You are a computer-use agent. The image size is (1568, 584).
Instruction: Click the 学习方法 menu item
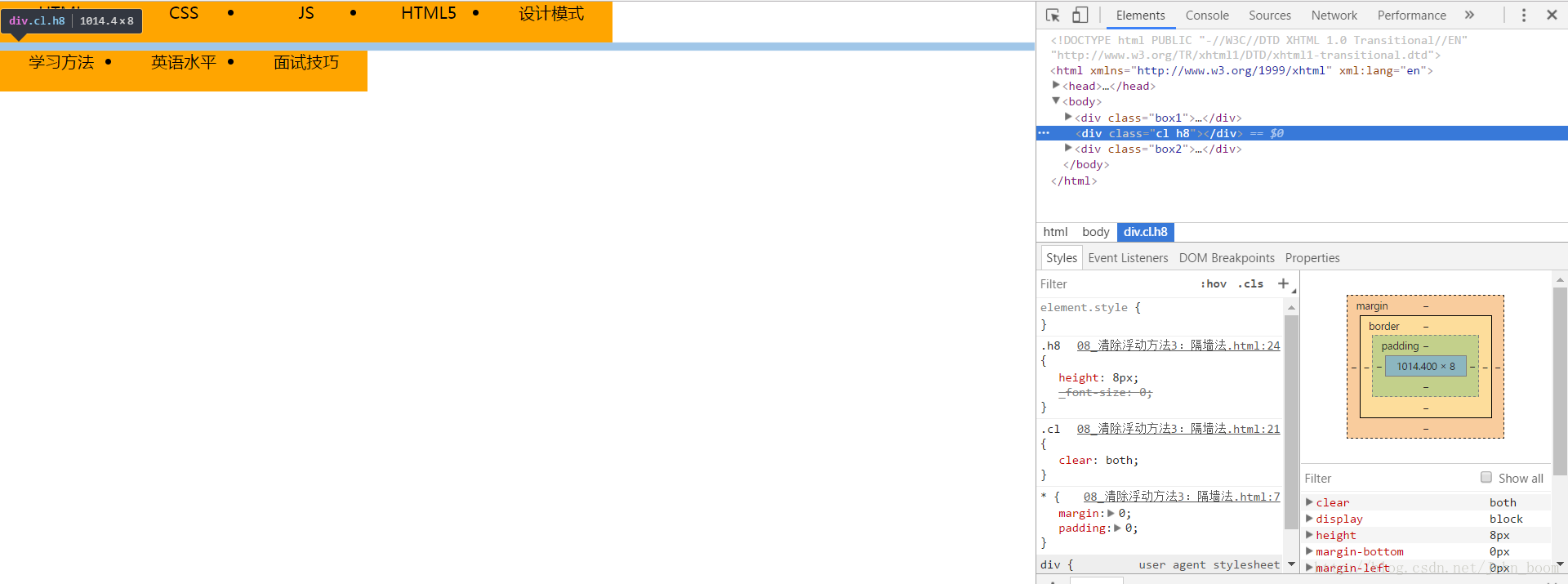click(61, 63)
